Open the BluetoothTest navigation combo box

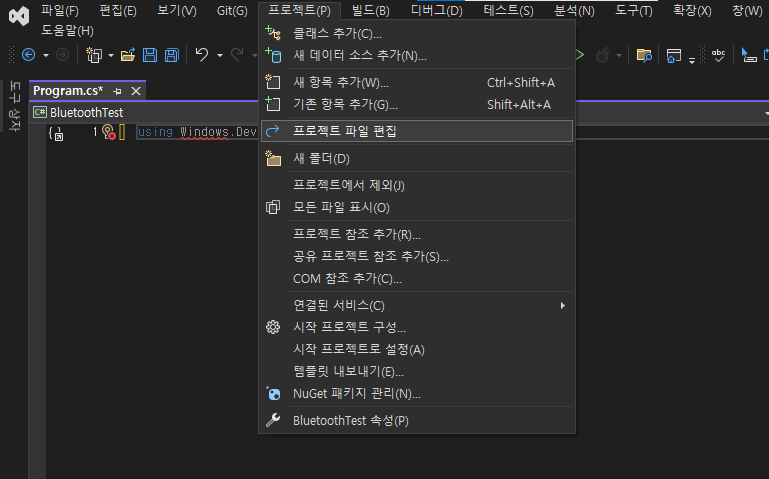[399, 112]
